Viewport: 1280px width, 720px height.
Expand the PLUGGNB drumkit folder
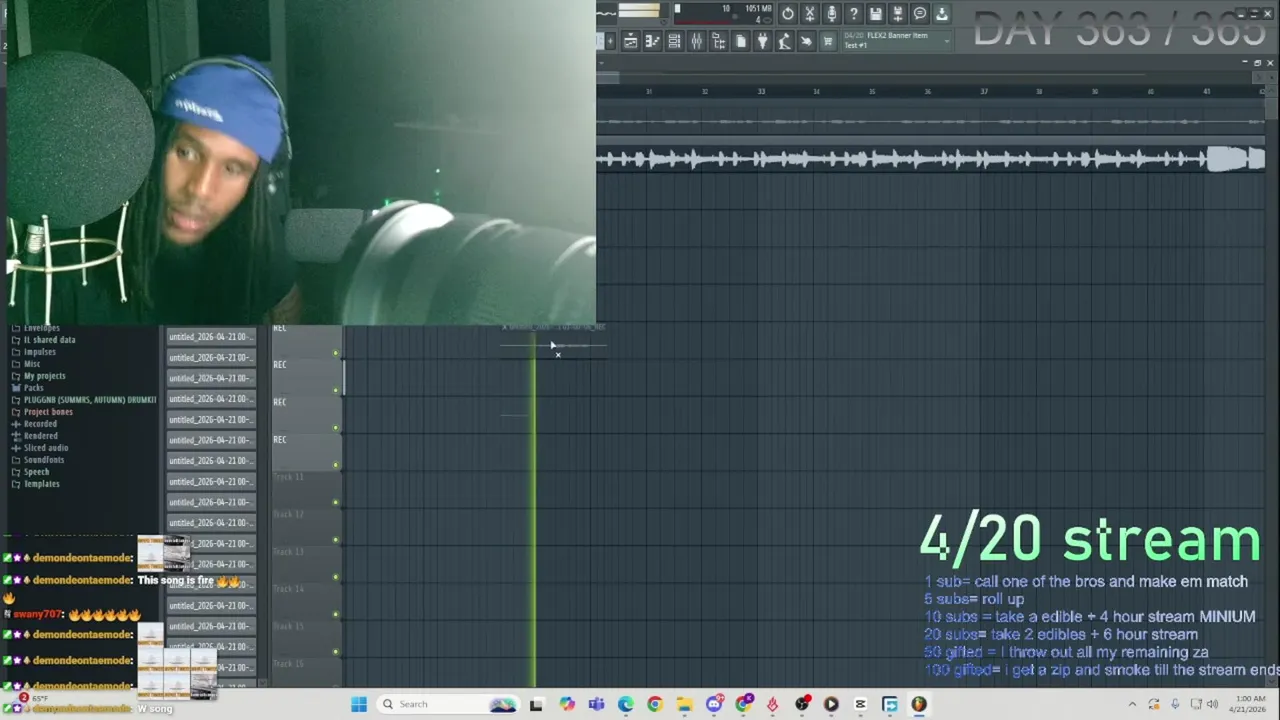[84, 400]
